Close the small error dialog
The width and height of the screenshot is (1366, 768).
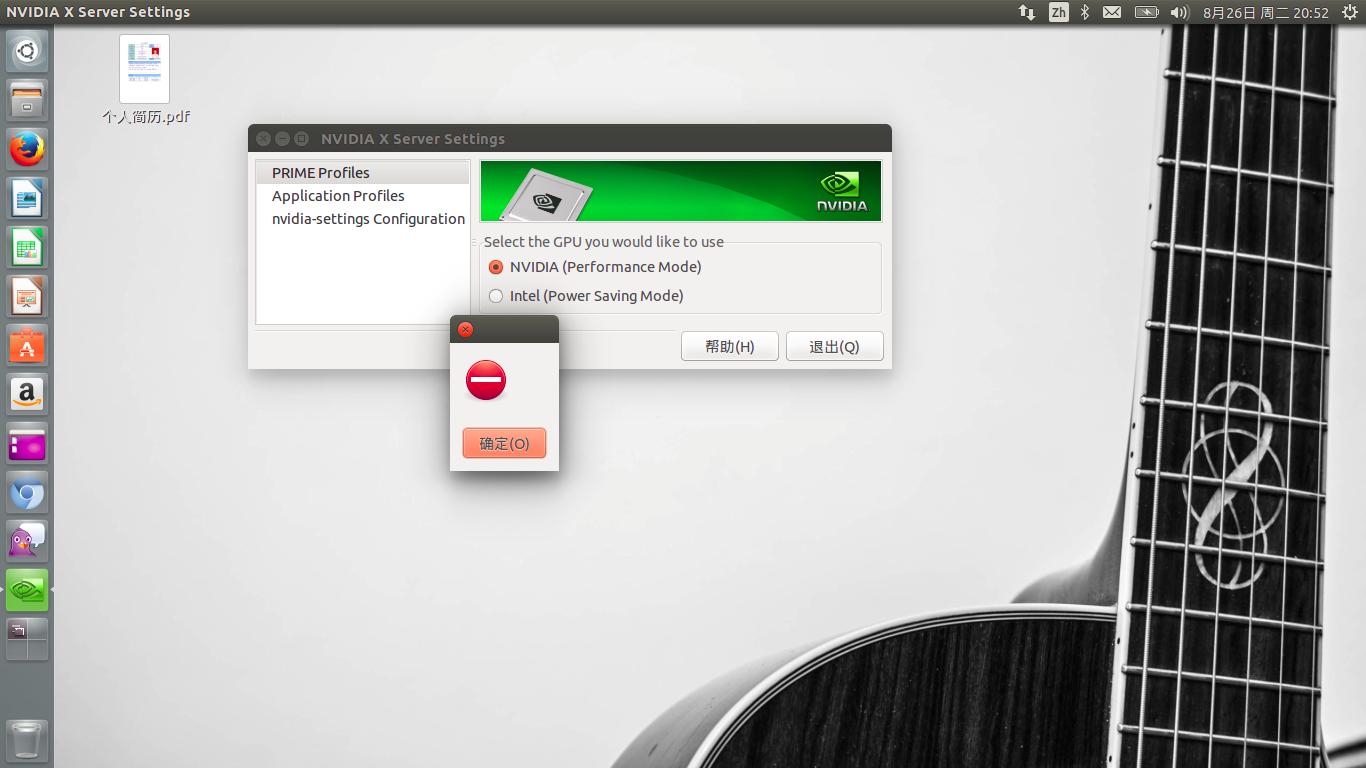465,329
